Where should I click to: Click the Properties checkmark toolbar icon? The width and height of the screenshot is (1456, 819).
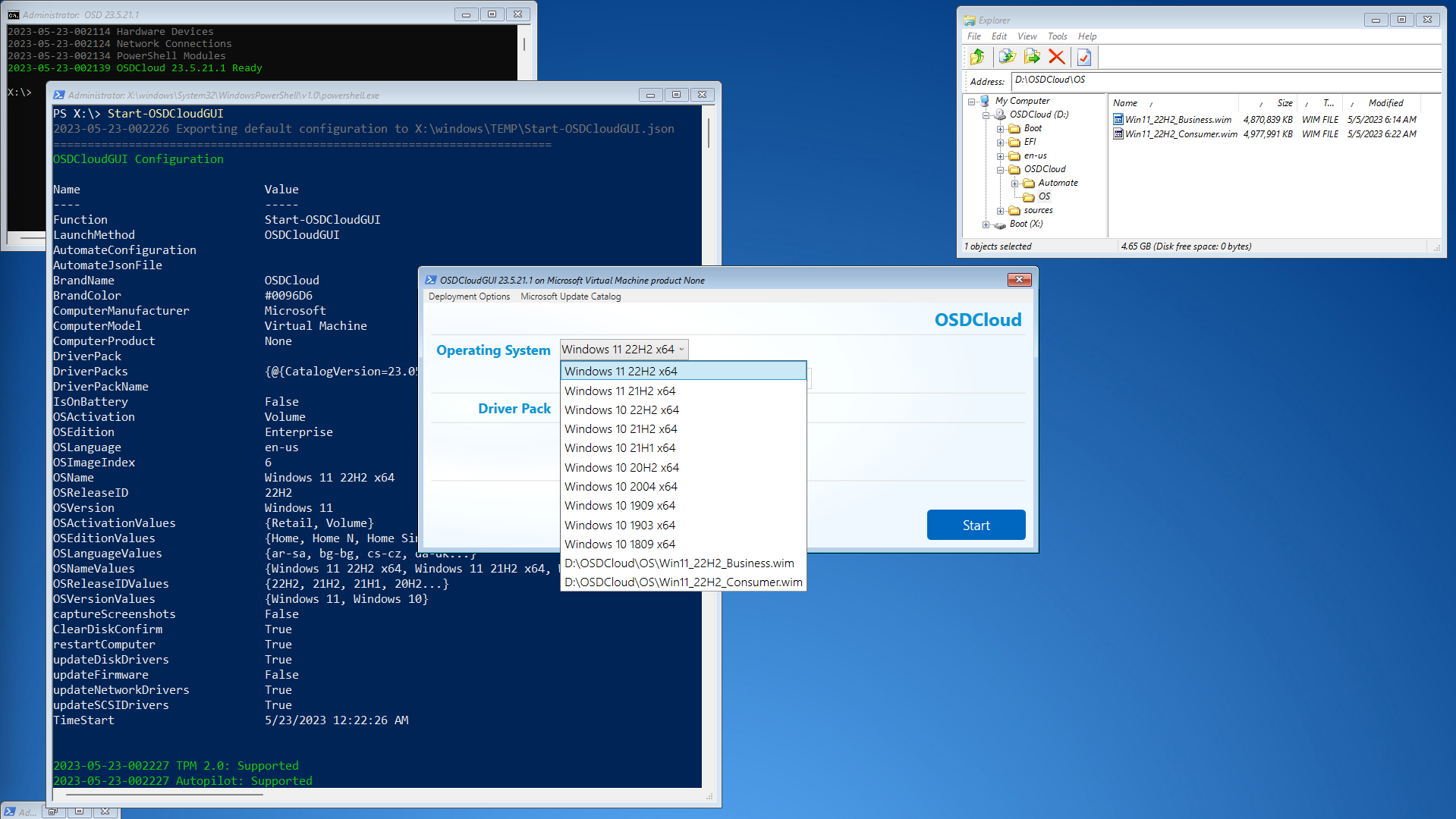pos(1084,57)
